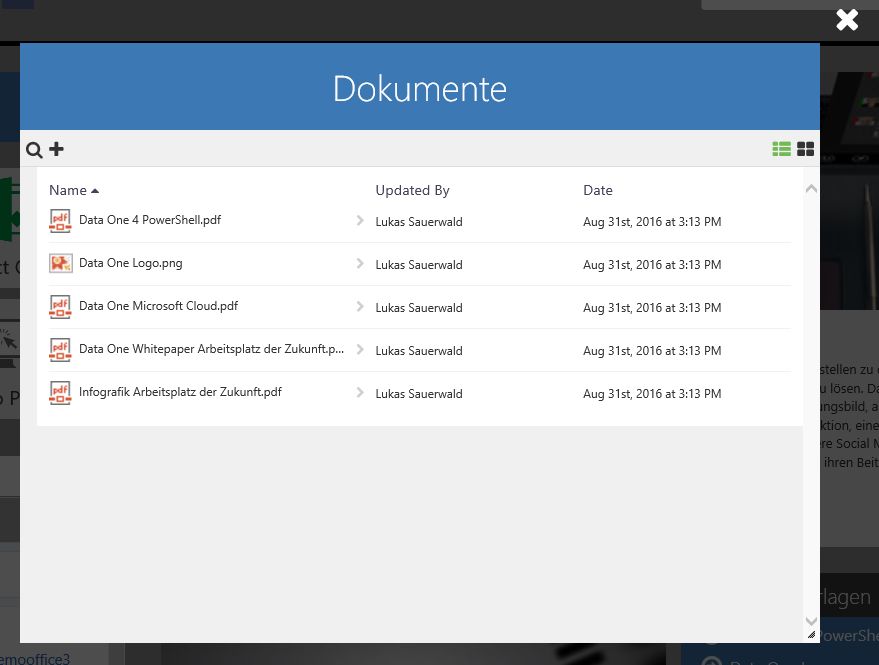The width and height of the screenshot is (879, 665).
Task: Expand chevron for Data One Logo.png
Action: coord(360,264)
